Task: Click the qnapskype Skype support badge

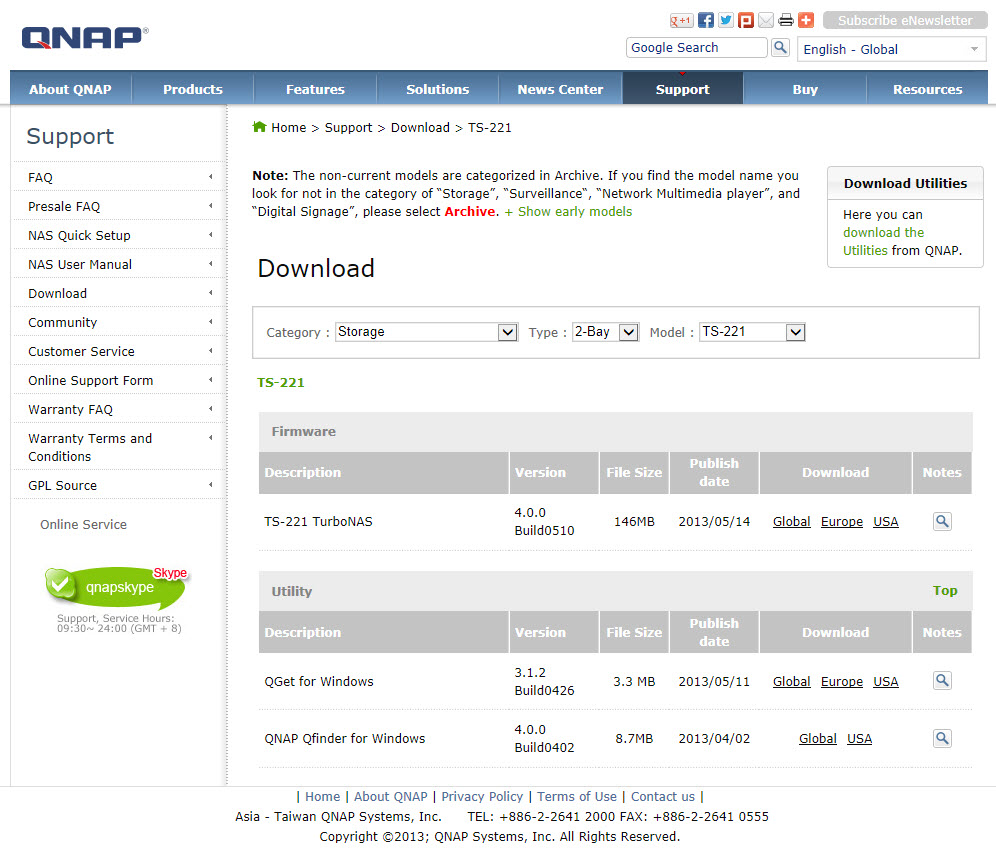Action: [116, 586]
